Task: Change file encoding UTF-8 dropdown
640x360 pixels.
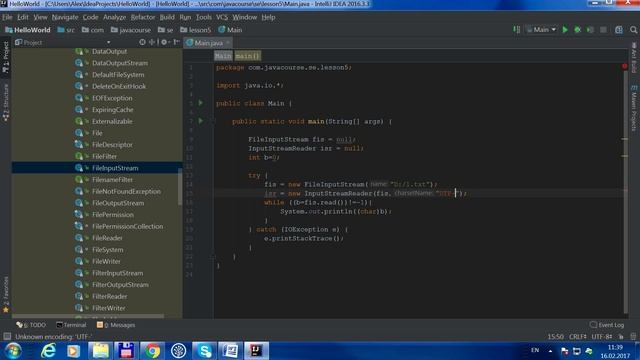Action: tap(602, 337)
